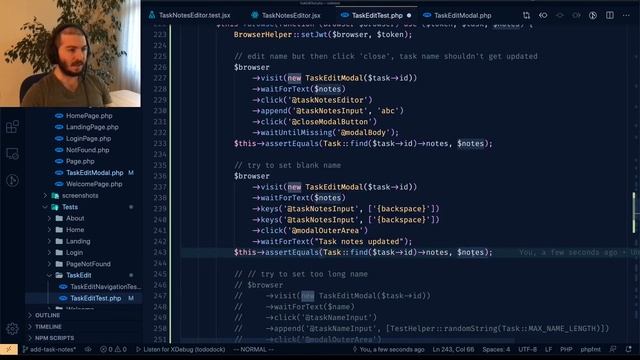Click Ln 243, Col 66 cursor position

click(x=453, y=349)
